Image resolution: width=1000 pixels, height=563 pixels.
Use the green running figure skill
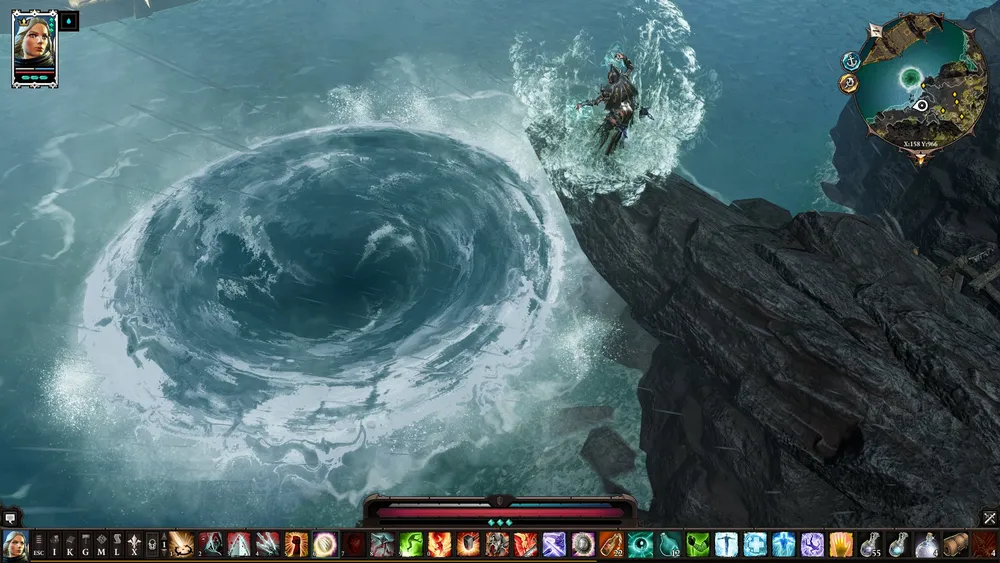click(411, 545)
